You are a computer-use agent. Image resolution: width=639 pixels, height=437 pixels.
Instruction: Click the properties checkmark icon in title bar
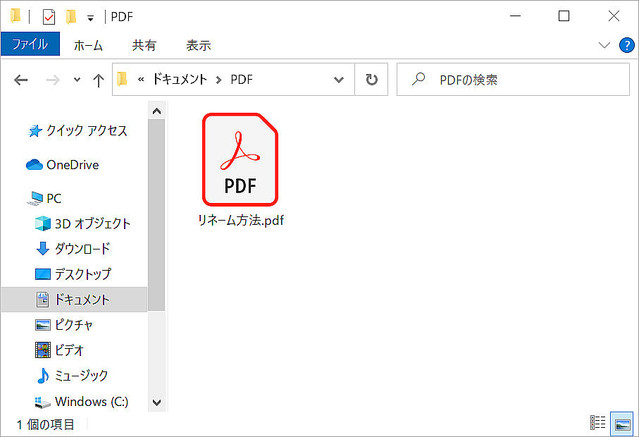tap(49, 16)
